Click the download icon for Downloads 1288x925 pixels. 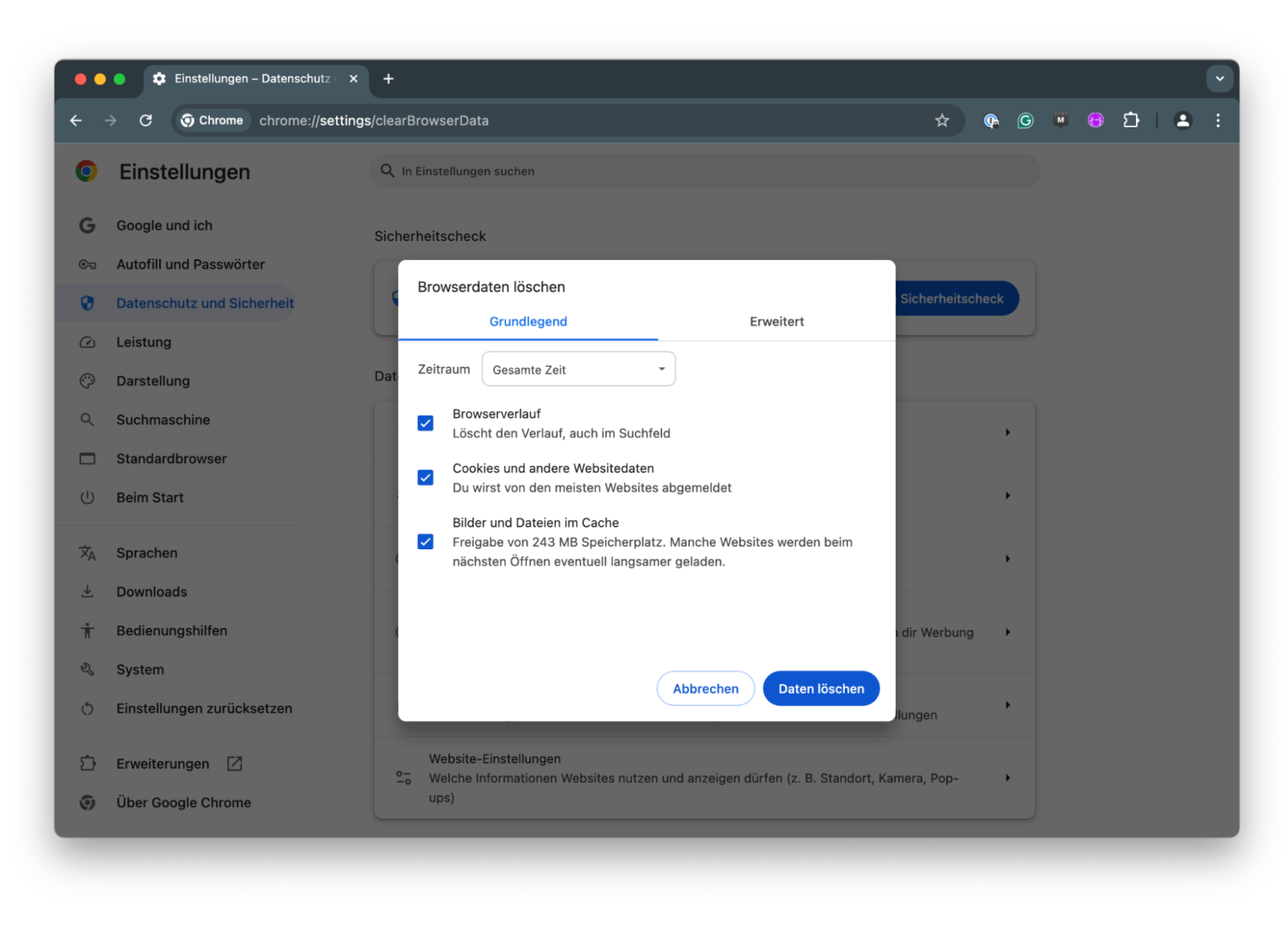coord(88,591)
